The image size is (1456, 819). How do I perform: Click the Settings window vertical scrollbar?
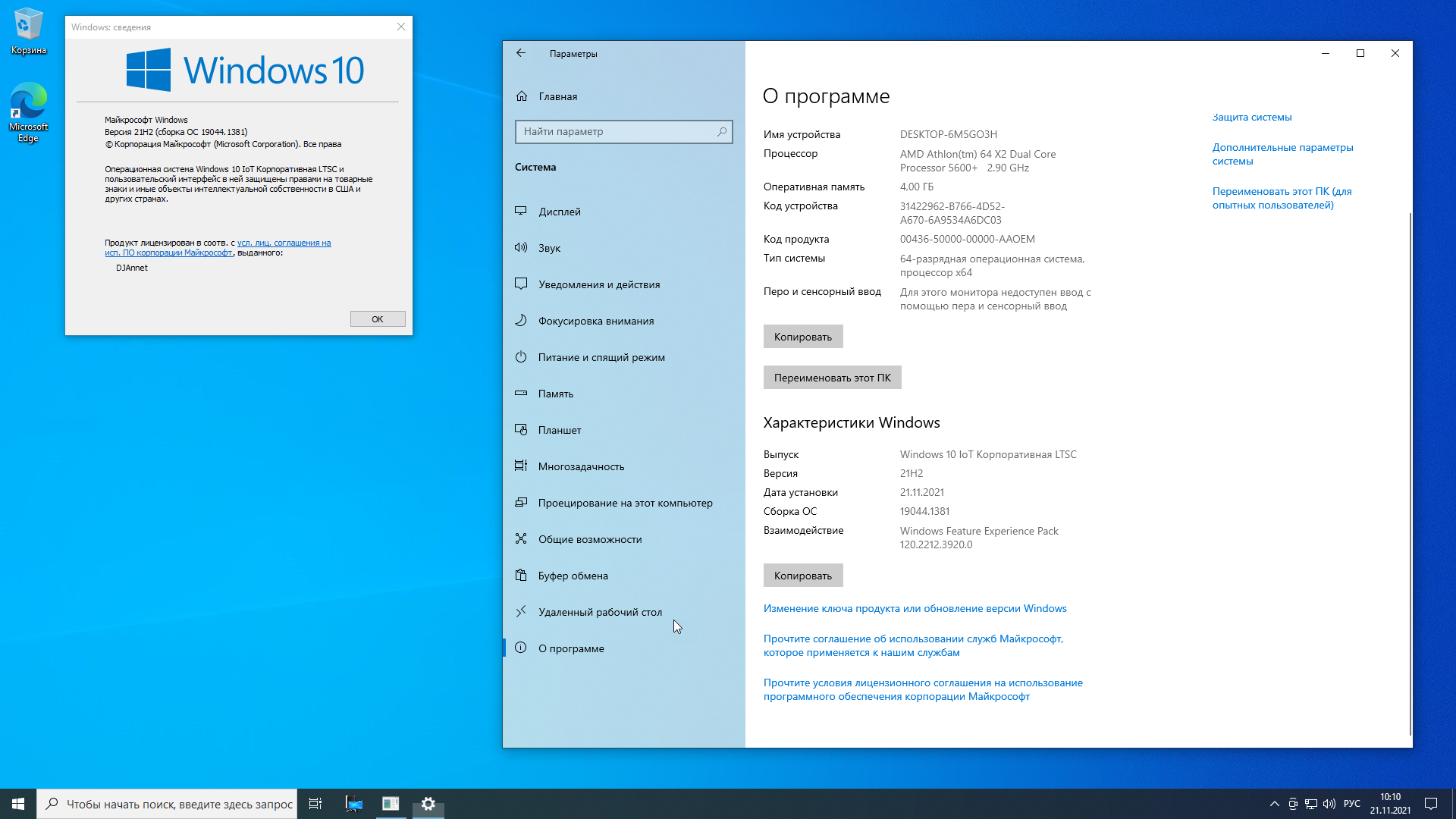click(1410, 470)
